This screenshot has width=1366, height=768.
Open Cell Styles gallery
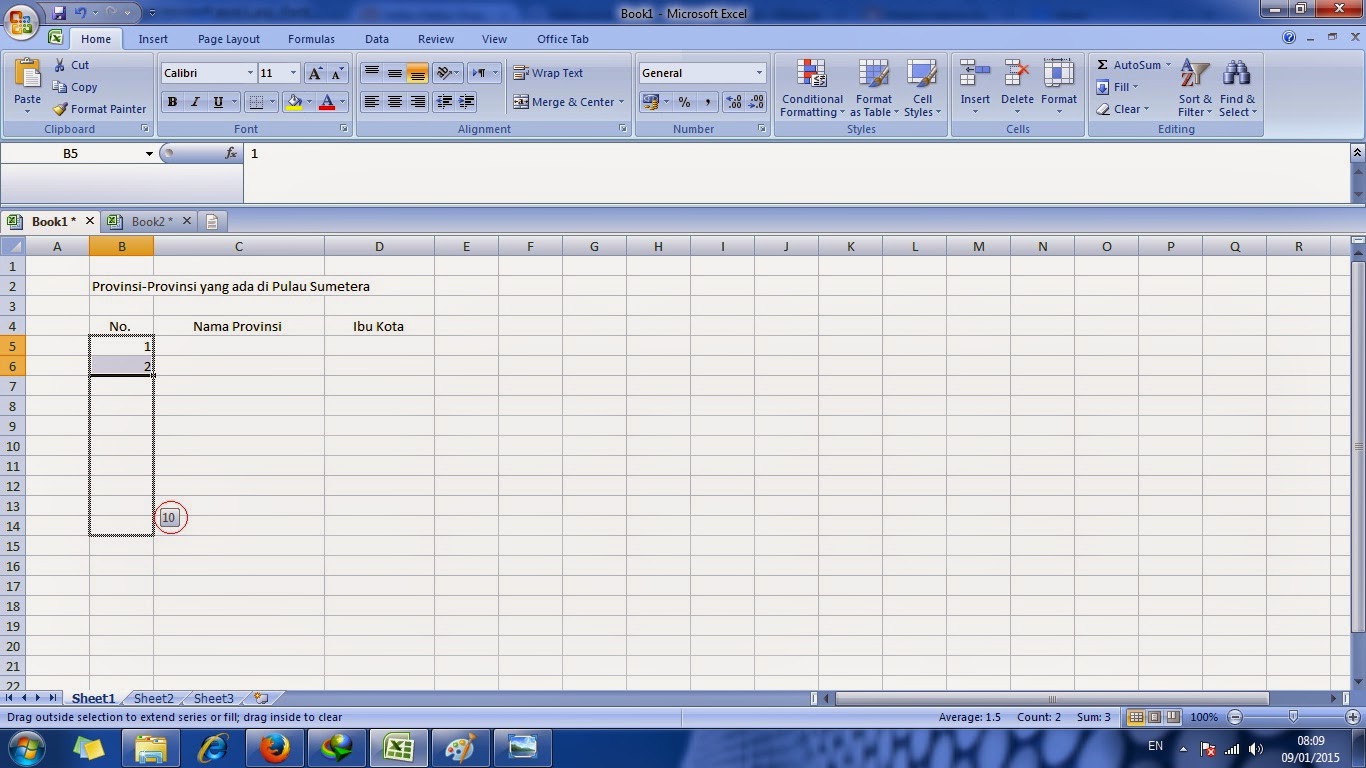(x=922, y=88)
